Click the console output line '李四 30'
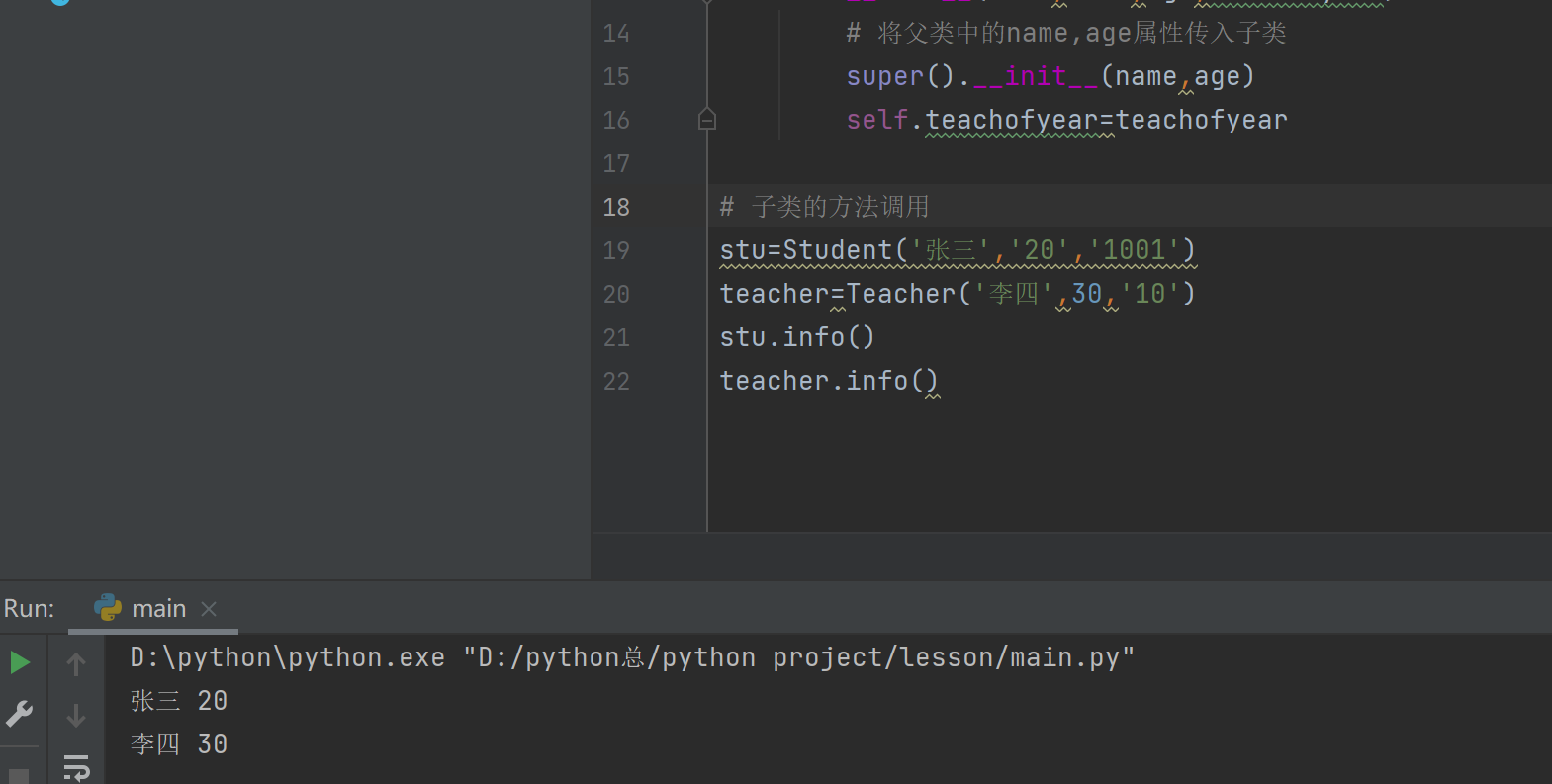This screenshot has height=784, width=1552. tap(179, 744)
